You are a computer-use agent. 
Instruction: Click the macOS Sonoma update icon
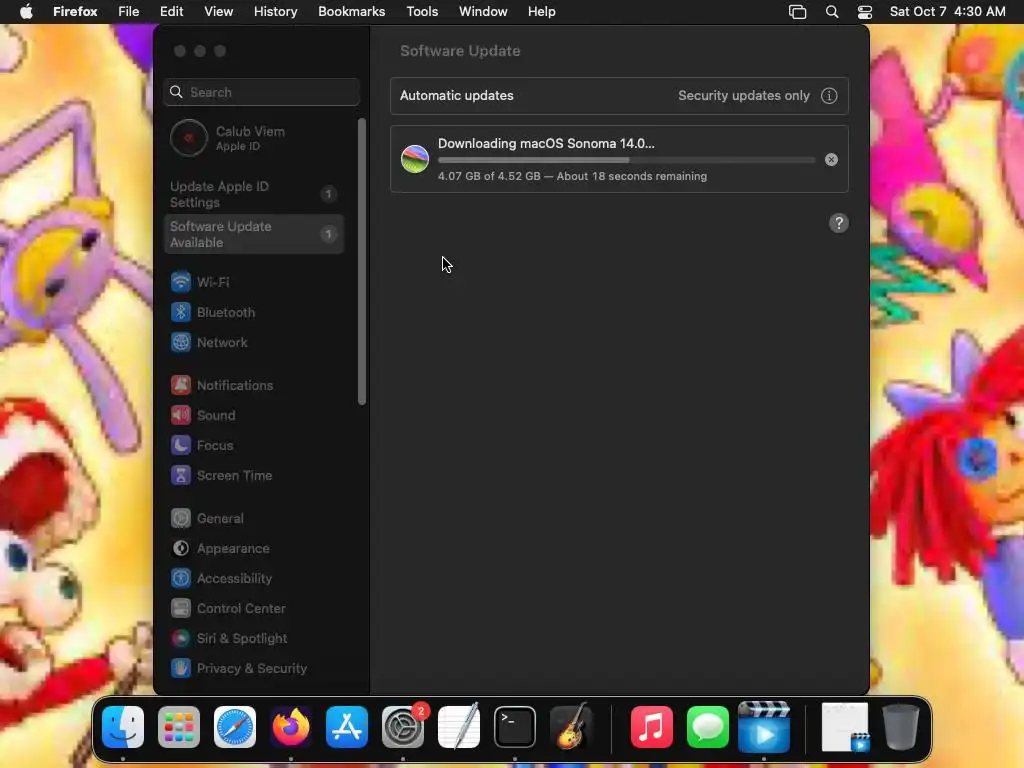(x=415, y=159)
